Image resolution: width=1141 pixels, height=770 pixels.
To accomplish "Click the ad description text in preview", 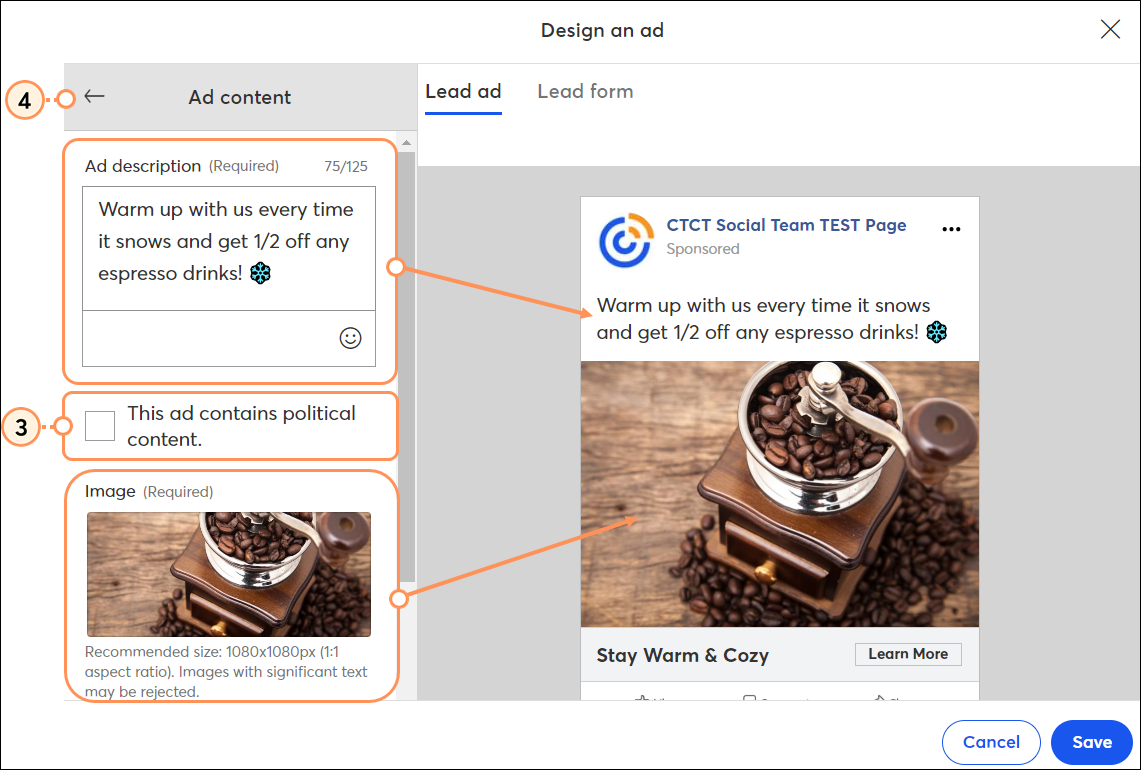I will [771, 319].
